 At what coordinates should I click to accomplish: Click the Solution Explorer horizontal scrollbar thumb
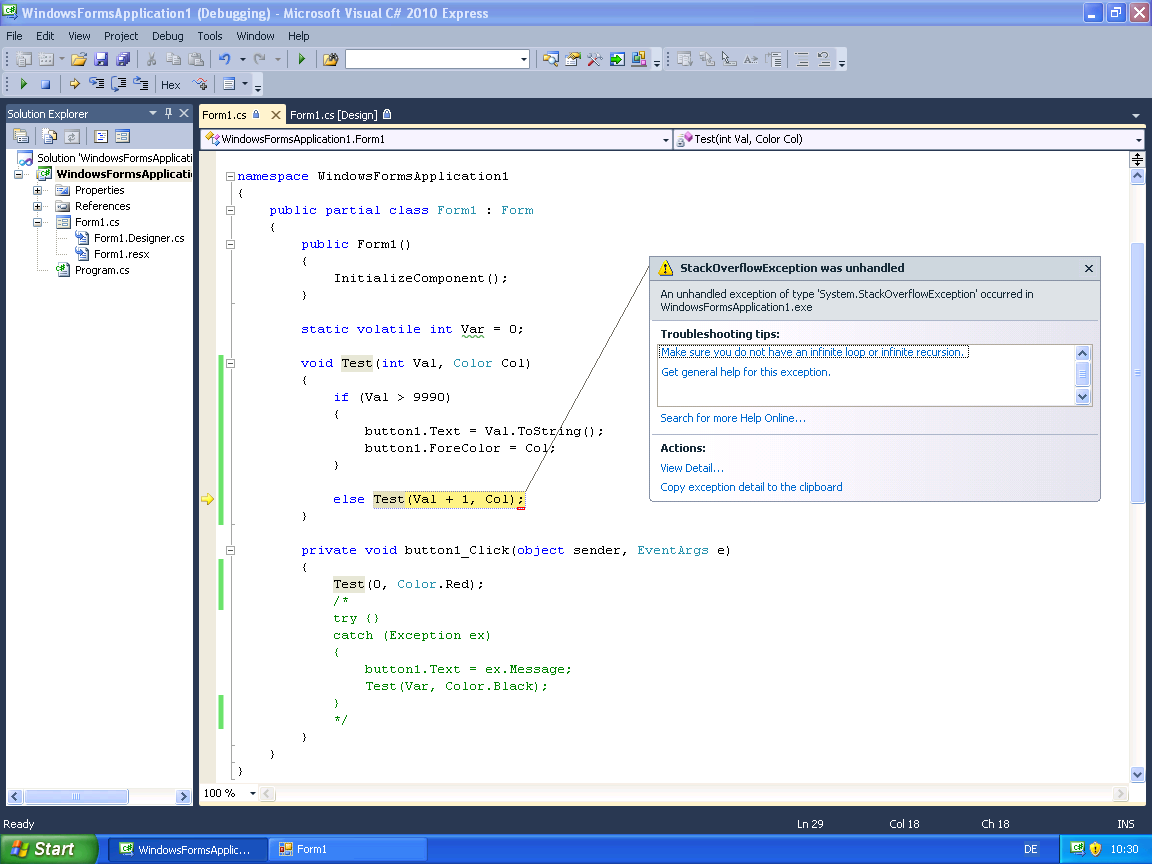coord(76,796)
